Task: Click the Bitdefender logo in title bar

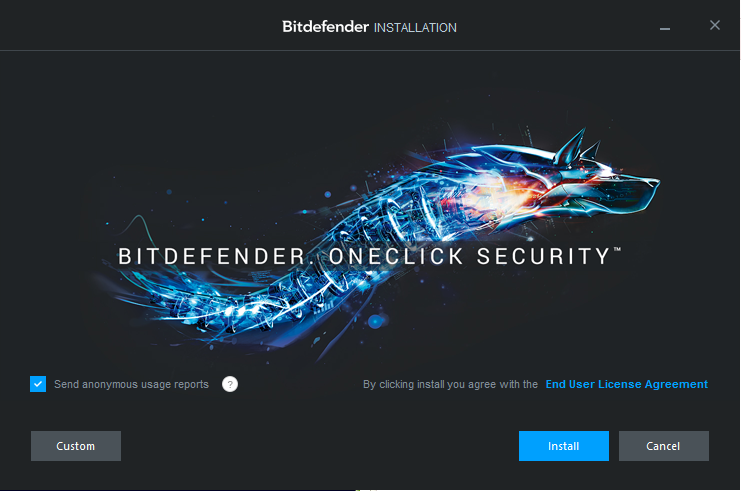Action: pos(325,26)
